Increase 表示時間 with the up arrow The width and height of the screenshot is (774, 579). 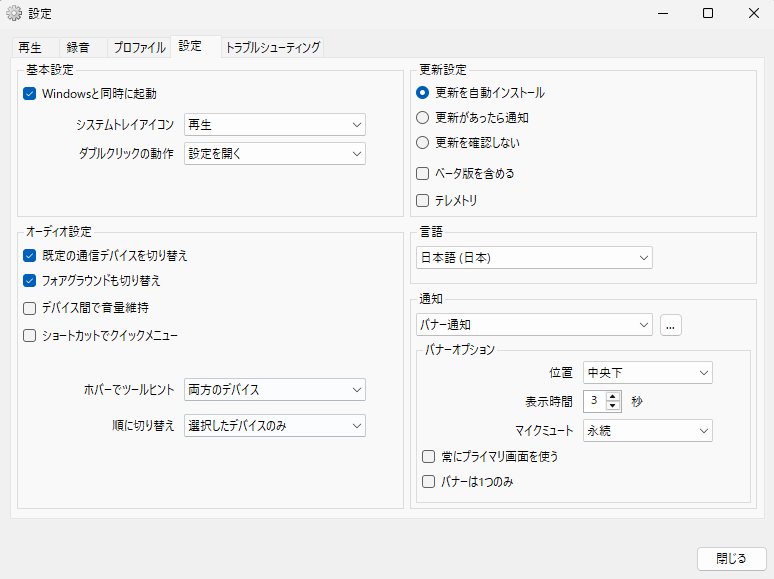click(613, 396)
